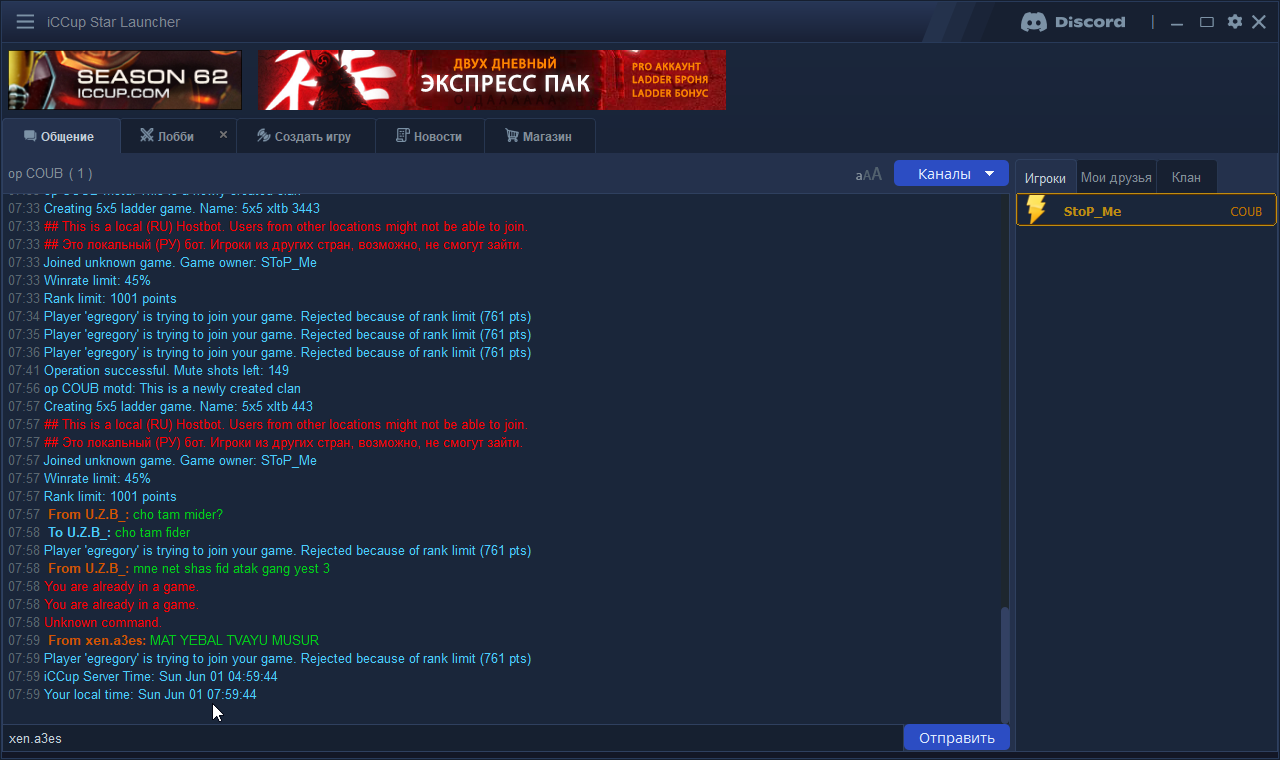Open the Магазин tab
Image resolution: width=1280 pixels, height=760 pixels.
click(539, 136)
